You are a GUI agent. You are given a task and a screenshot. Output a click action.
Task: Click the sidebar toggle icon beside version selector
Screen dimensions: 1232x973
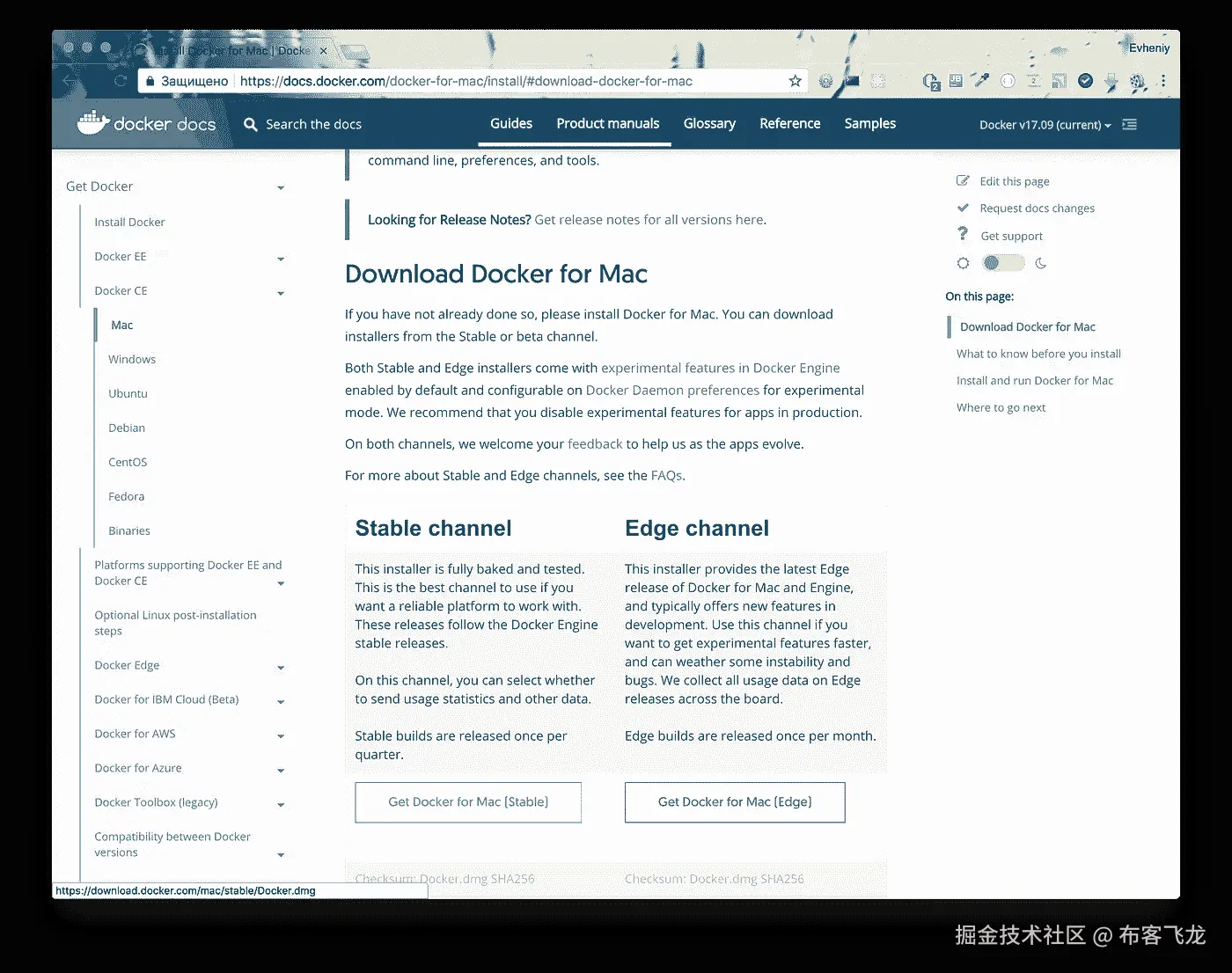click(x=1130, y=124)
